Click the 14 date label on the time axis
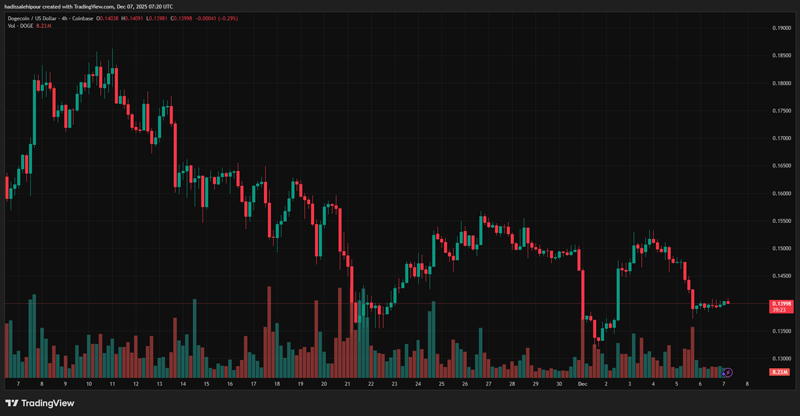This screenshot has width=800, height=416. click(x=184, y=383)
